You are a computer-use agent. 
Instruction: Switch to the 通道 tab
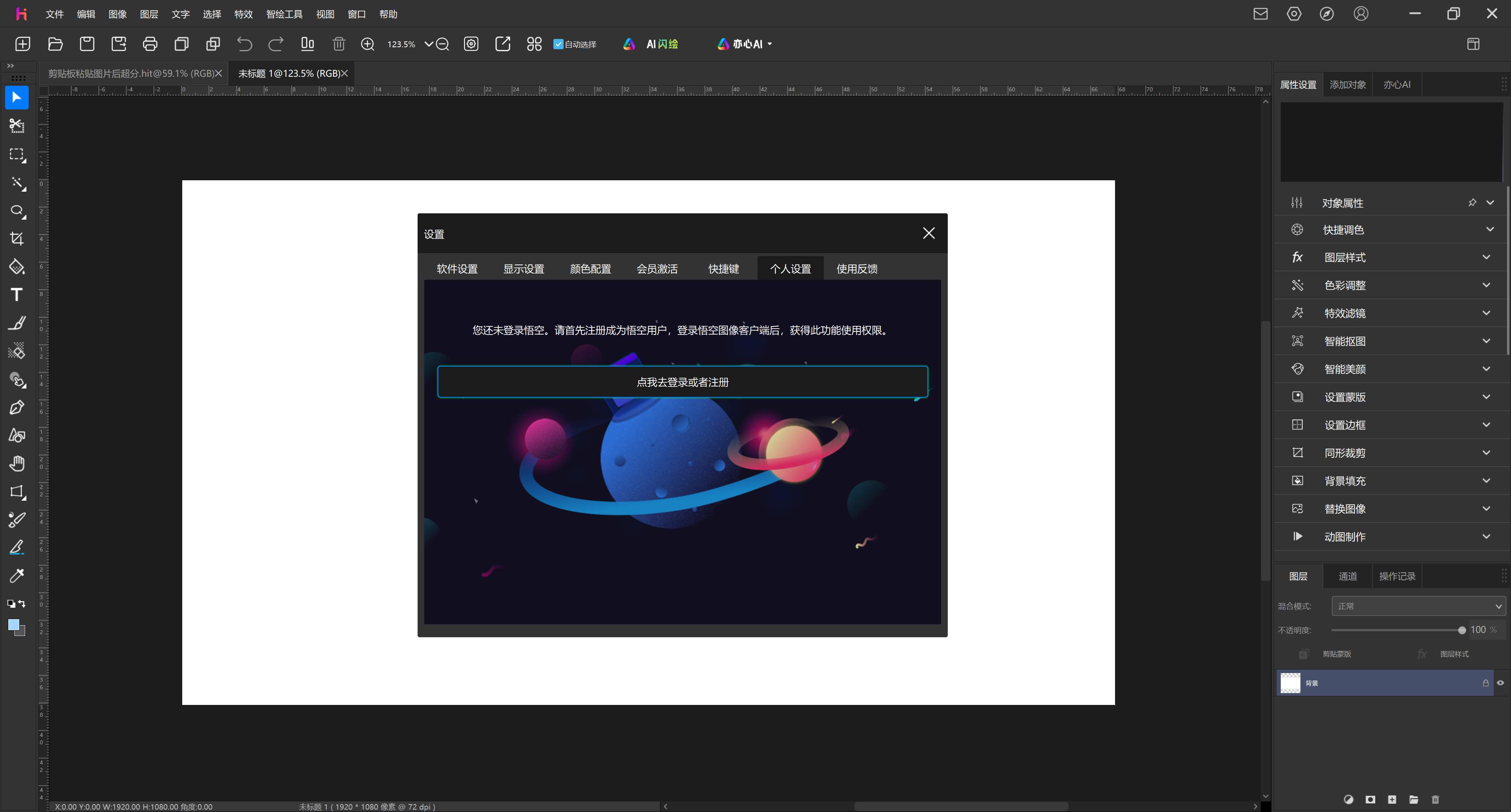click(1347, 576)
